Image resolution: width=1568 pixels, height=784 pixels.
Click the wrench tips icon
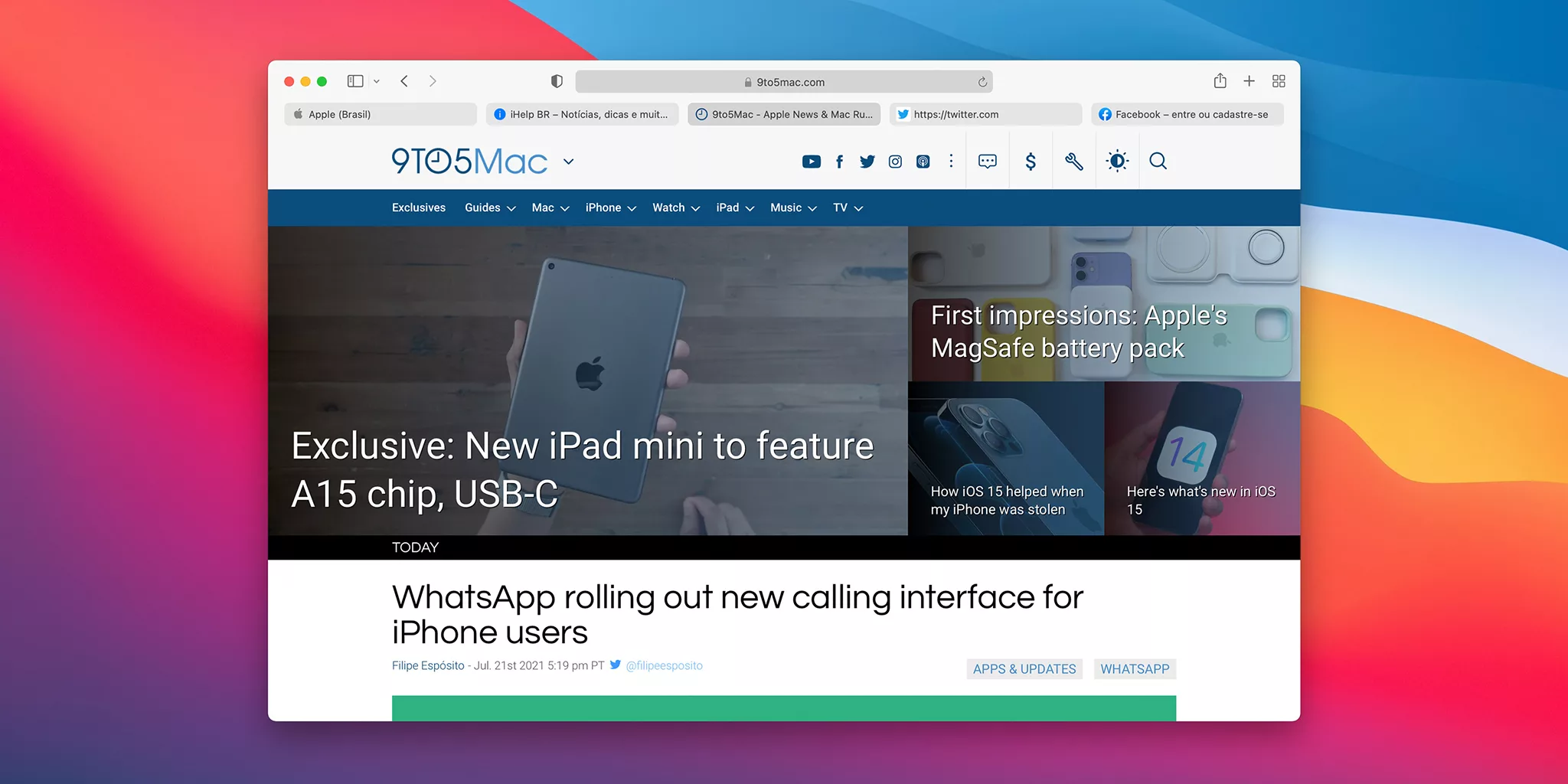point(1073,162)
